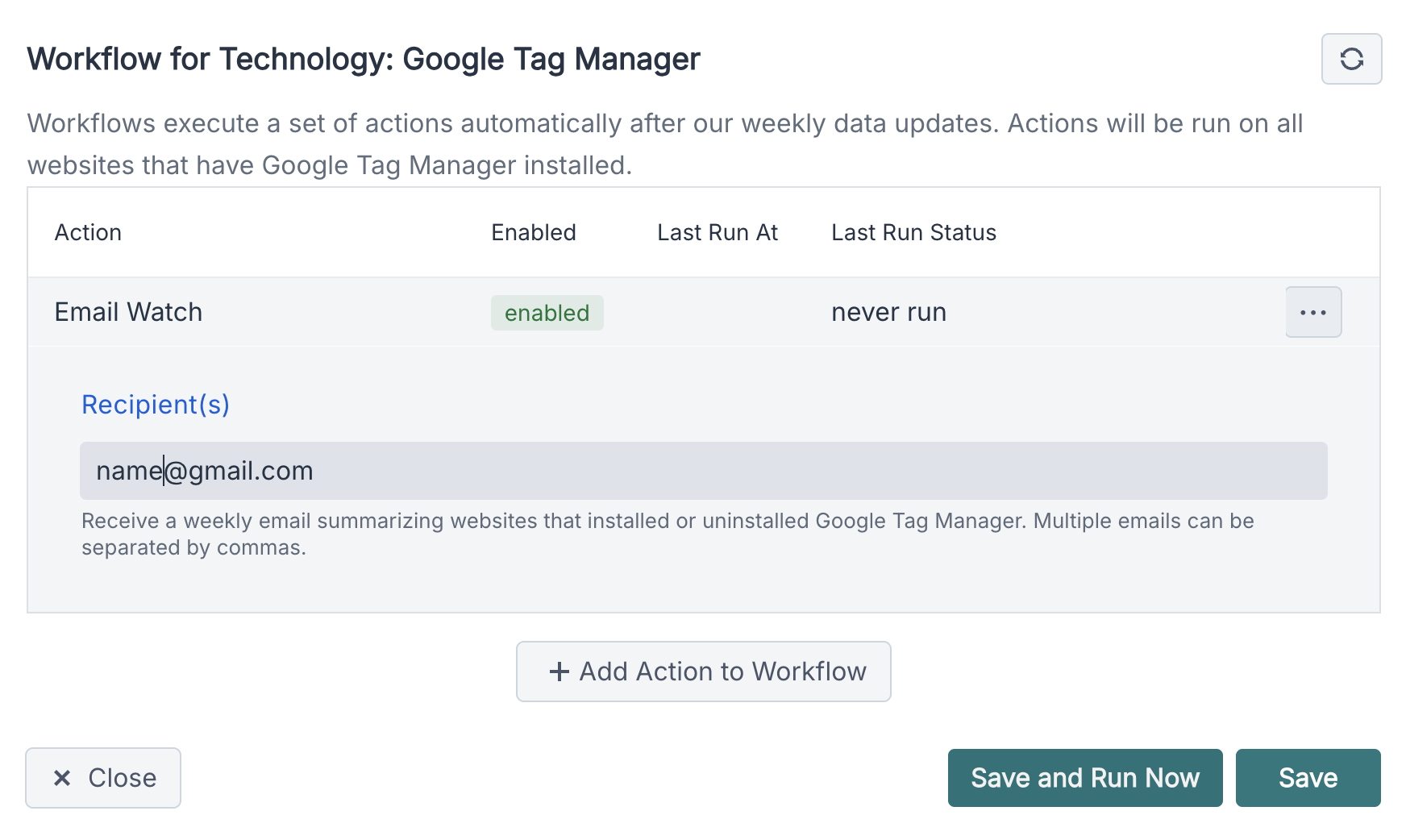
Task: Click the 'never run' status text
Action: 888,312
